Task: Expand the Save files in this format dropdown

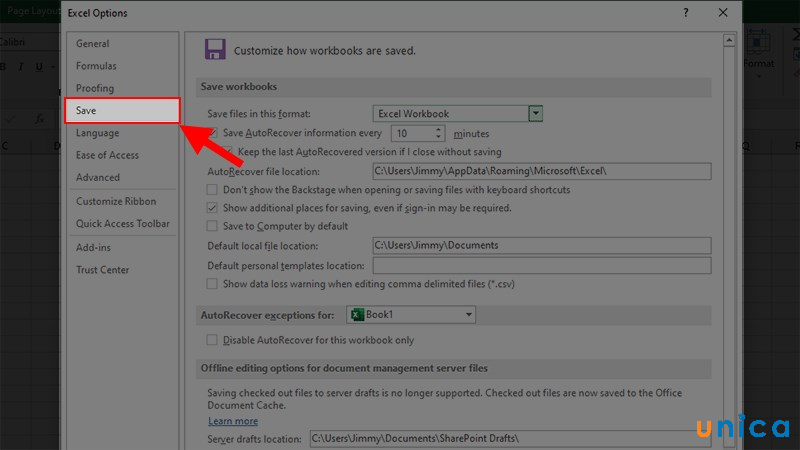Action: [535, 113]
